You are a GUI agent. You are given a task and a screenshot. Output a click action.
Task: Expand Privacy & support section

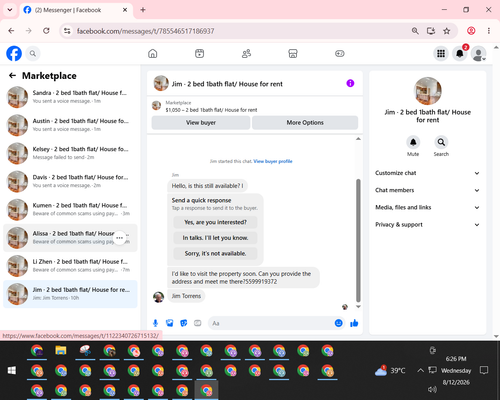point(427,225)
